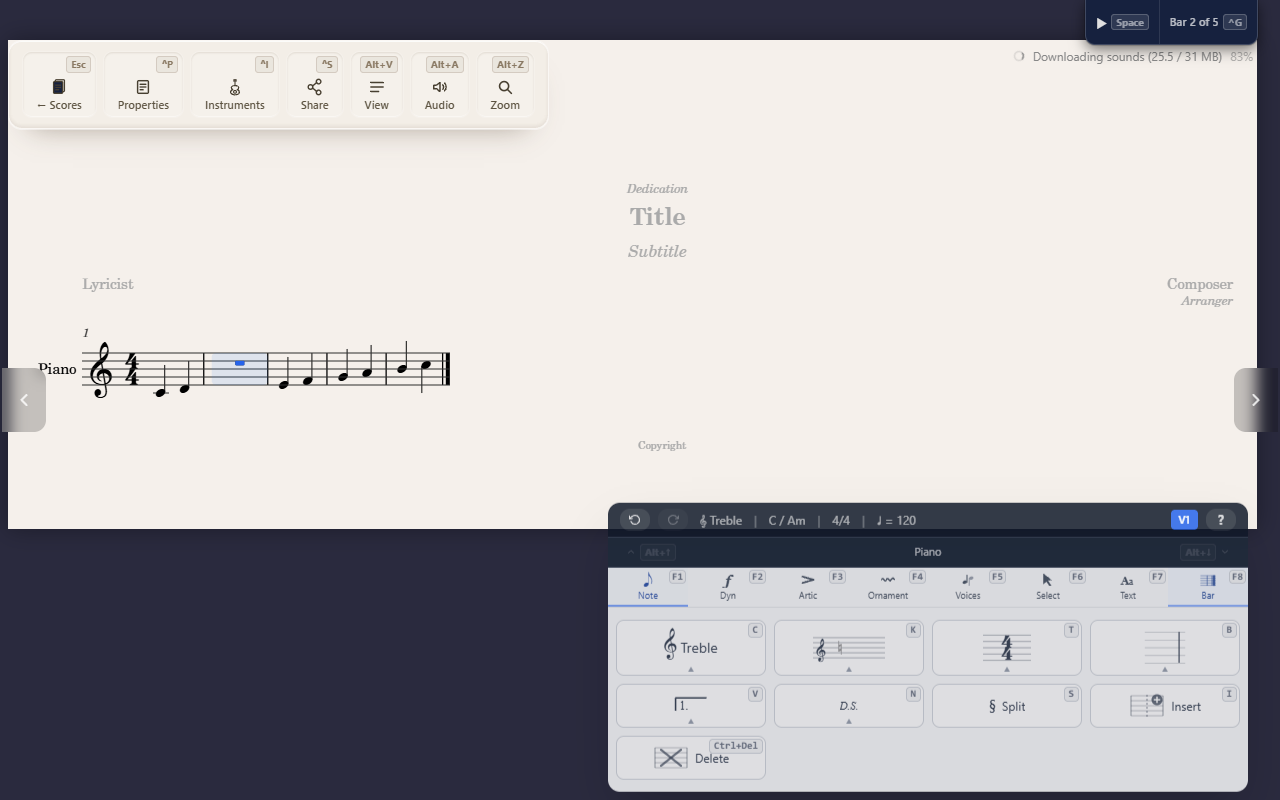Click the Dedication placeholder text
The height and width of the screenshot is (800, 1280).
click(657, 188)
